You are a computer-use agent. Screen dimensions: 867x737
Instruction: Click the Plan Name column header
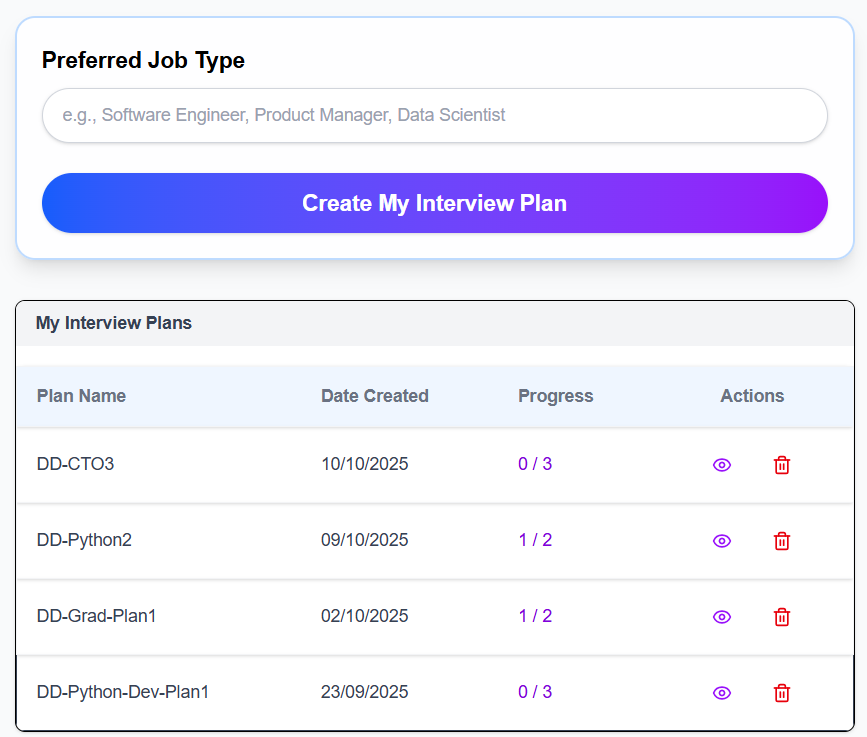(81, 396)
